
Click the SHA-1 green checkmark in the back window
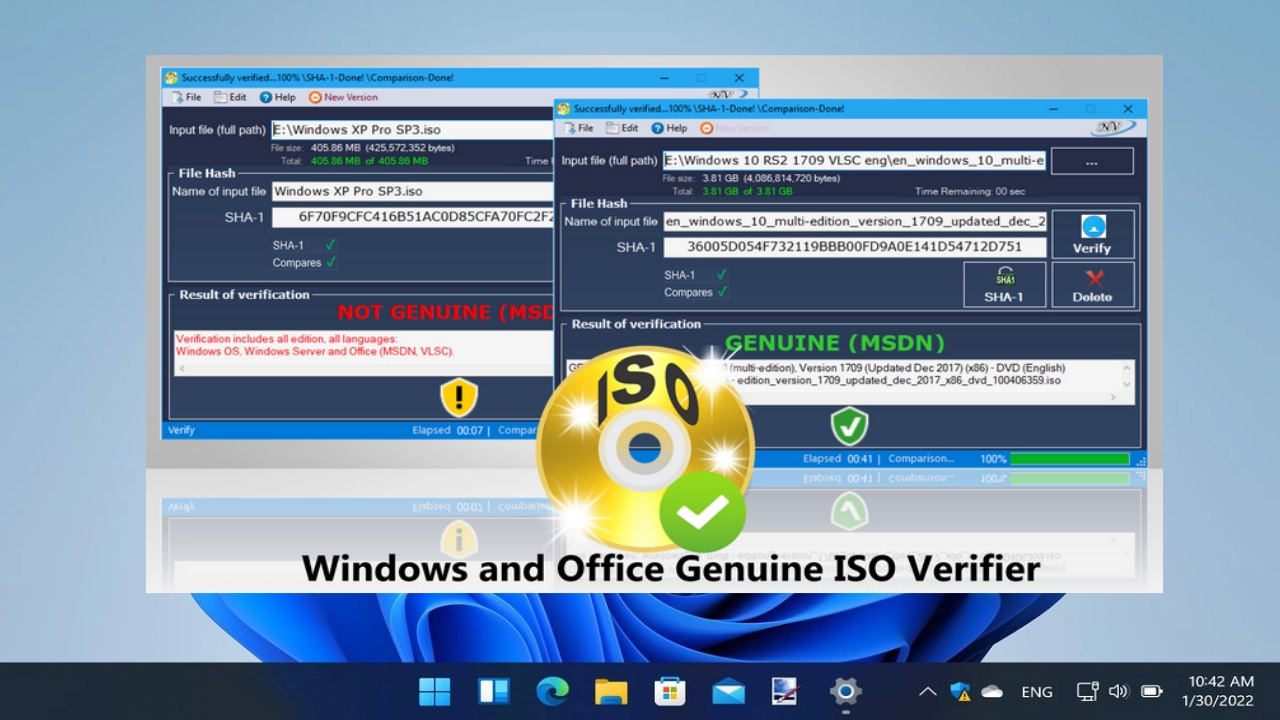point(330,245)
